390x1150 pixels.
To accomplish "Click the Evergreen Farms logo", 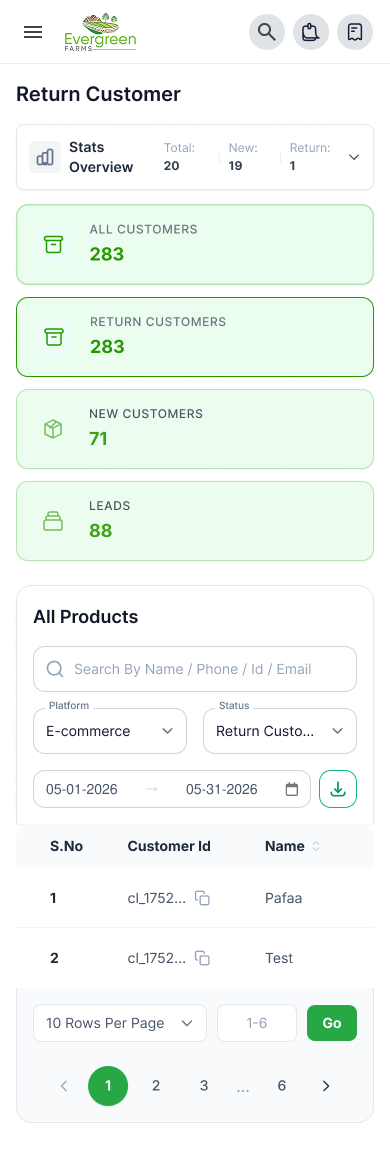I will [x=100, y=32].
